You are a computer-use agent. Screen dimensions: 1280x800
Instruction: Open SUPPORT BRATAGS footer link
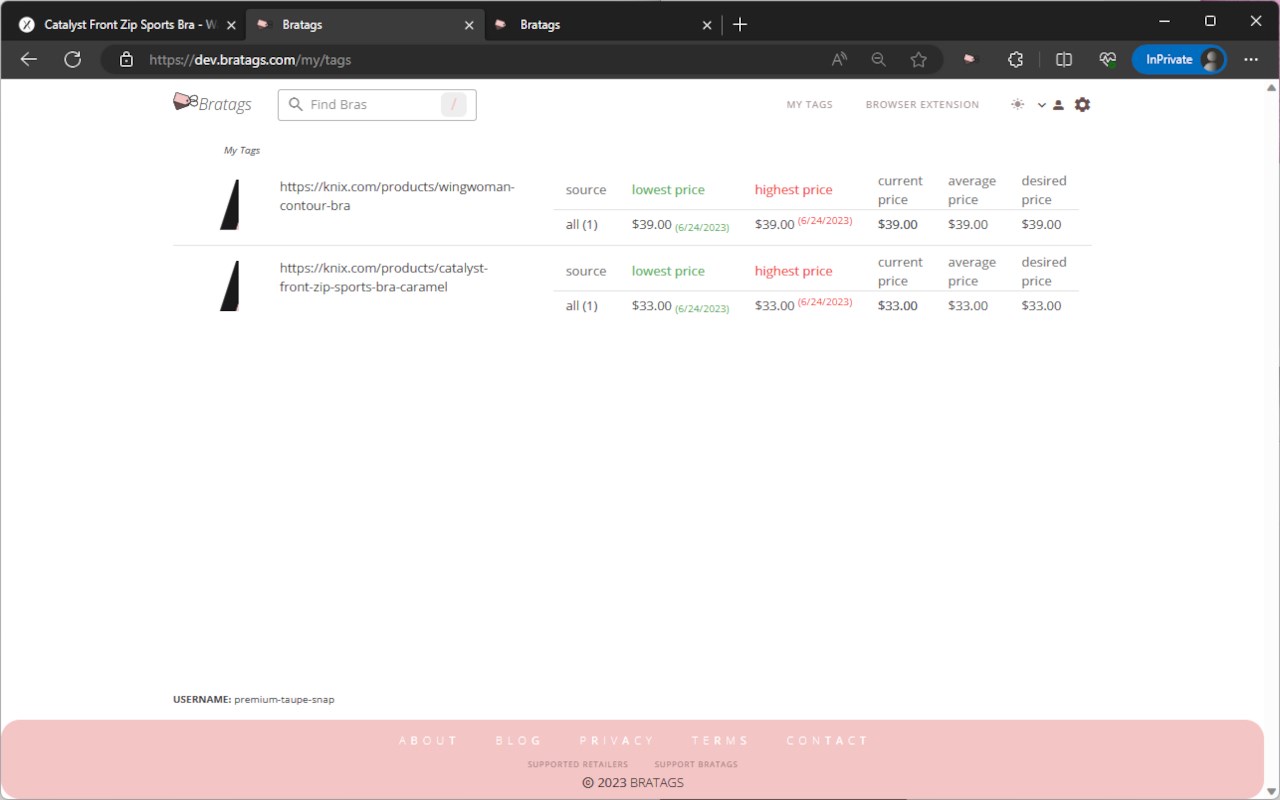pos(696,765)
